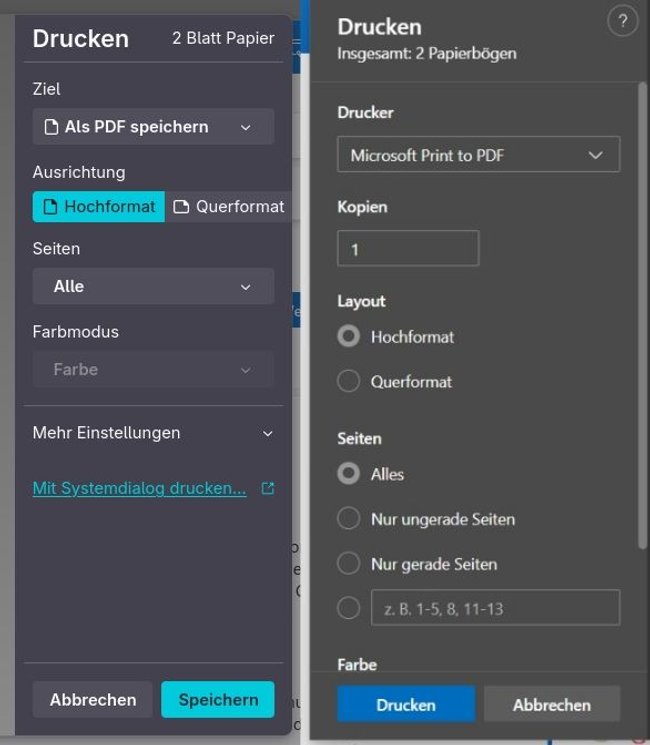The height and width of the screenshot is (745, 650).
Task: Select Querformat orientation in left dialog
Action: click(229, 207)
